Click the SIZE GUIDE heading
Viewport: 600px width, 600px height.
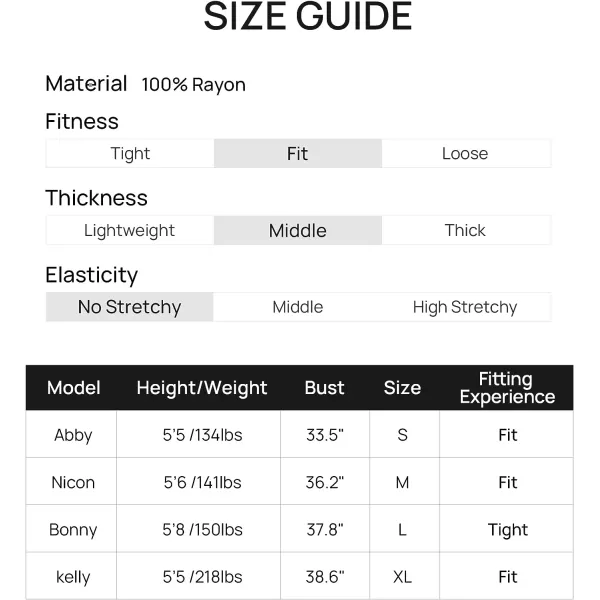point(308,17)
